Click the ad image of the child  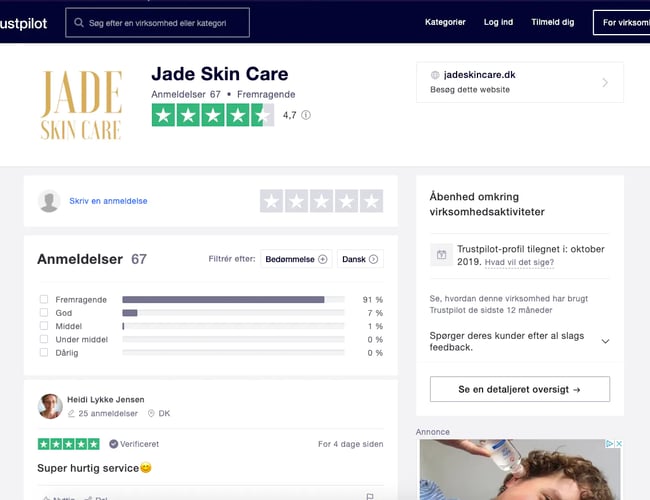click(520, 470)
